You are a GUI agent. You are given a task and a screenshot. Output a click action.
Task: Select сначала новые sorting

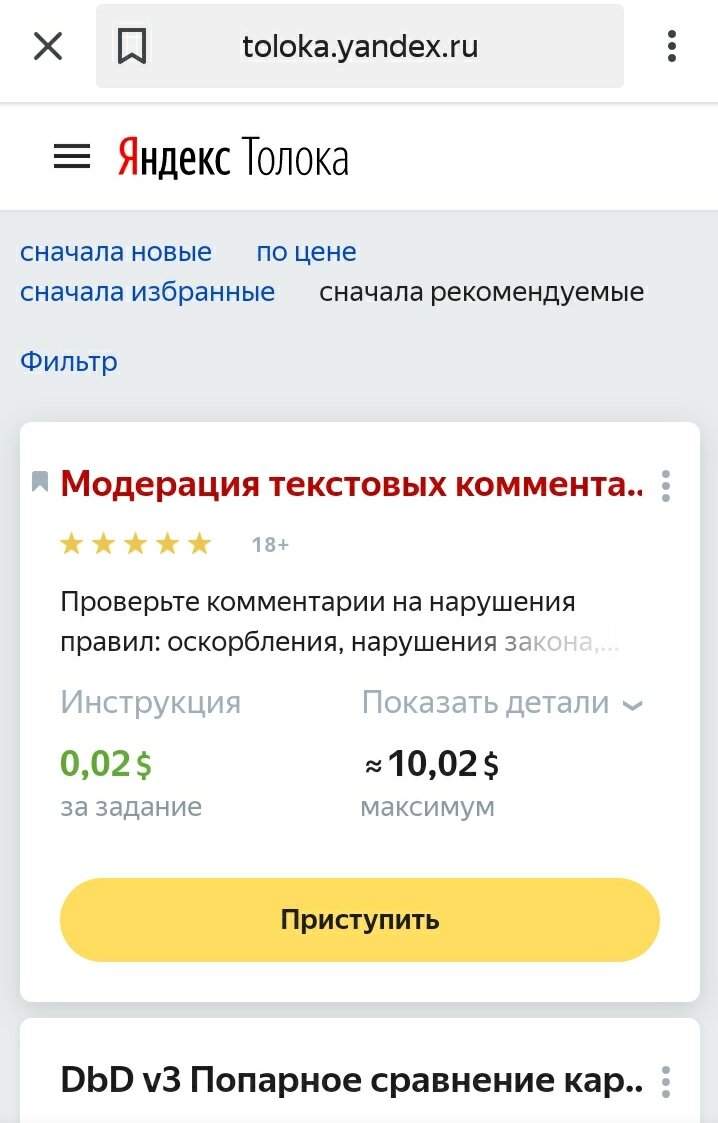pyautogui.click(x=116, y=252)
